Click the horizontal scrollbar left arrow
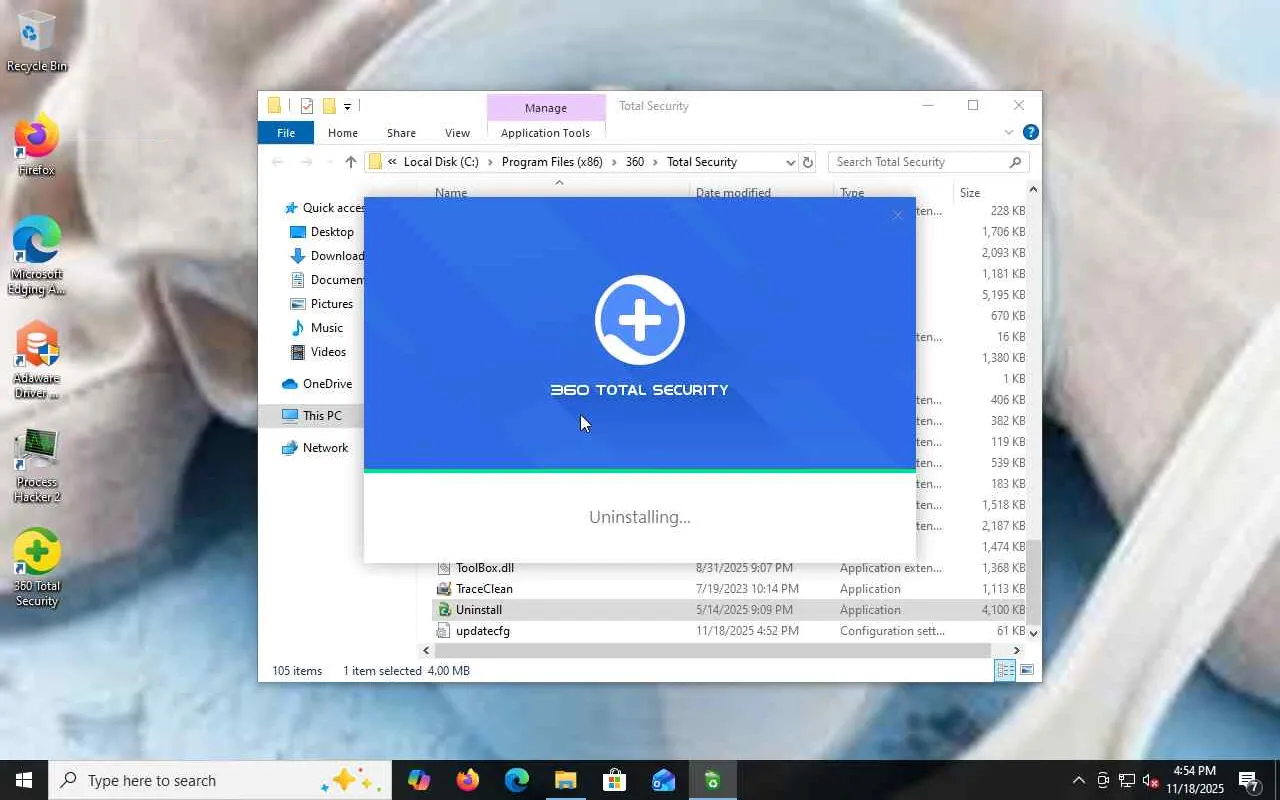Viewport: 1280px width, 800px height. click(427, 651)
